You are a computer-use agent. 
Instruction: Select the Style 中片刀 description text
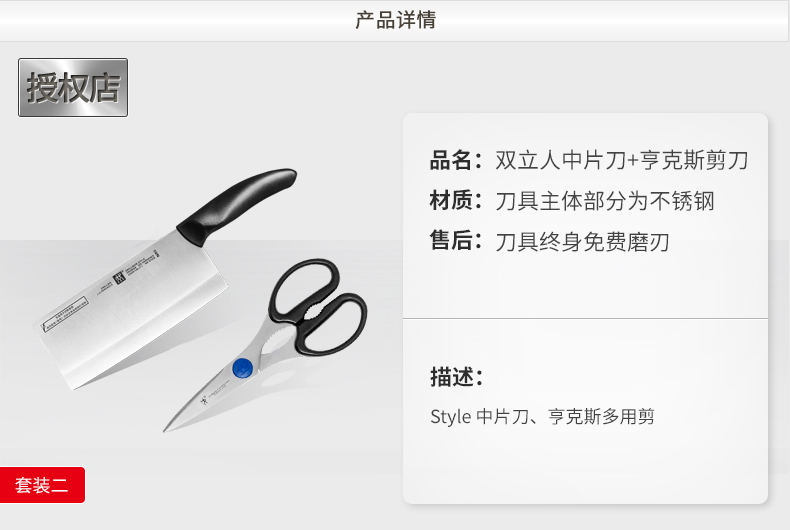coord(542,417)
